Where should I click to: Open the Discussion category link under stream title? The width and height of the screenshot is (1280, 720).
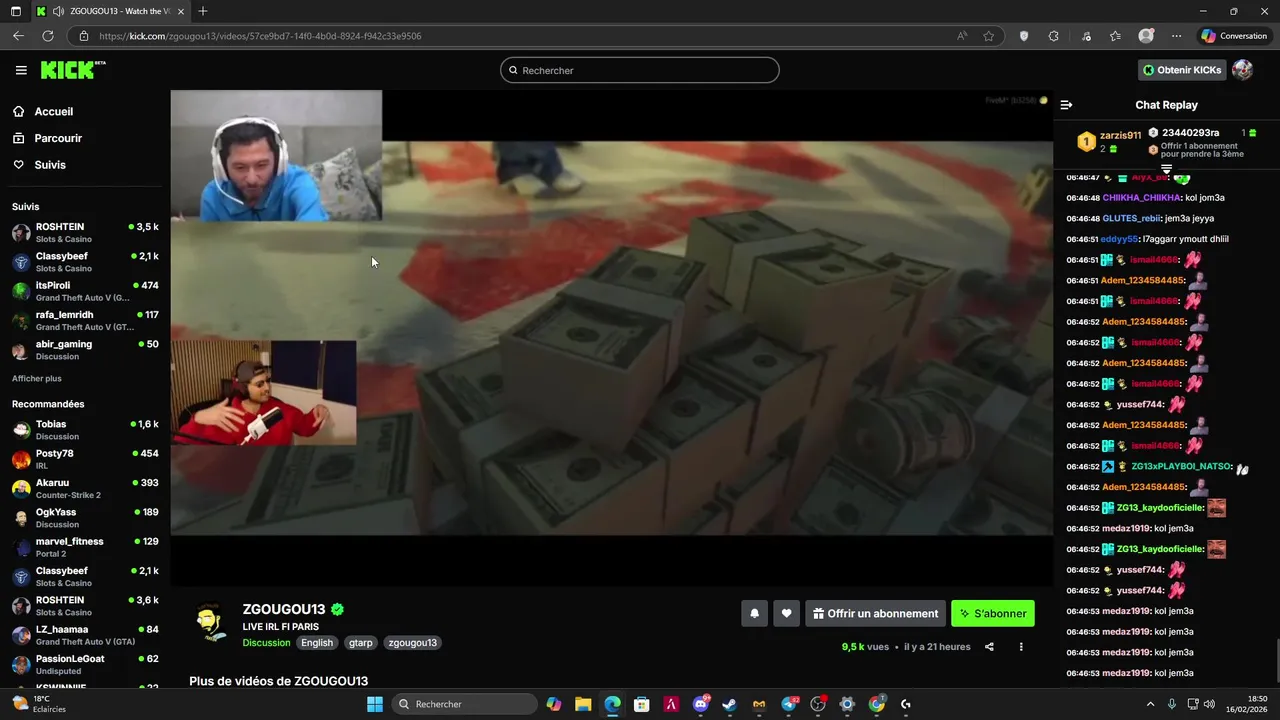click(x=266, y=643)
